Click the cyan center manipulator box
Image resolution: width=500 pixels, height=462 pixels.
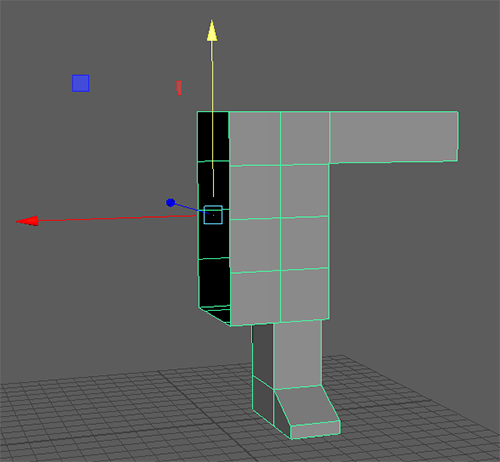(213, 215)
